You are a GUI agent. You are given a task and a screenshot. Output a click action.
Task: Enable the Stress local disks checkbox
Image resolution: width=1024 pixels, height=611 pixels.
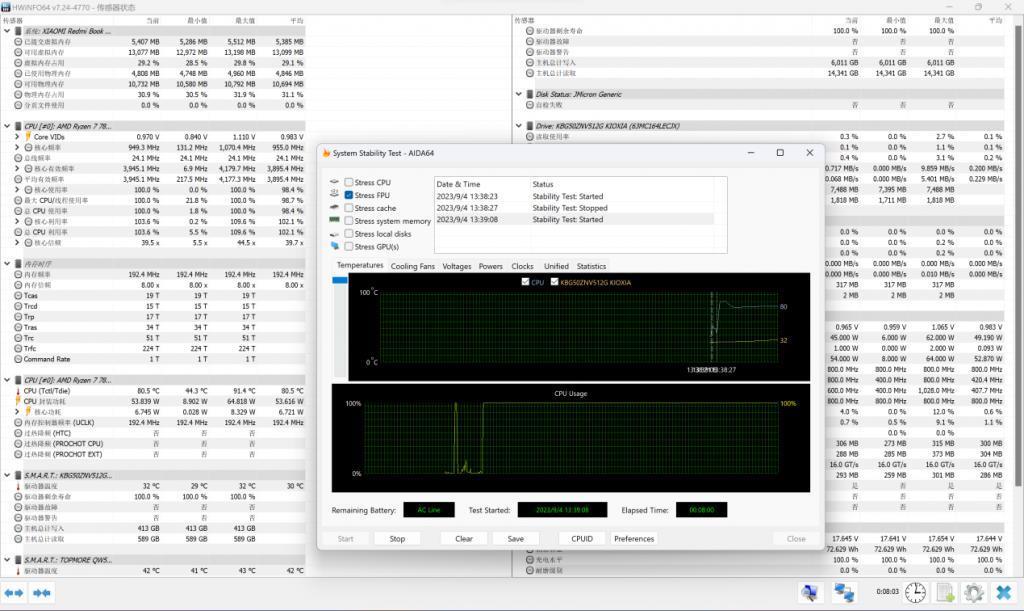pos(349,234)
